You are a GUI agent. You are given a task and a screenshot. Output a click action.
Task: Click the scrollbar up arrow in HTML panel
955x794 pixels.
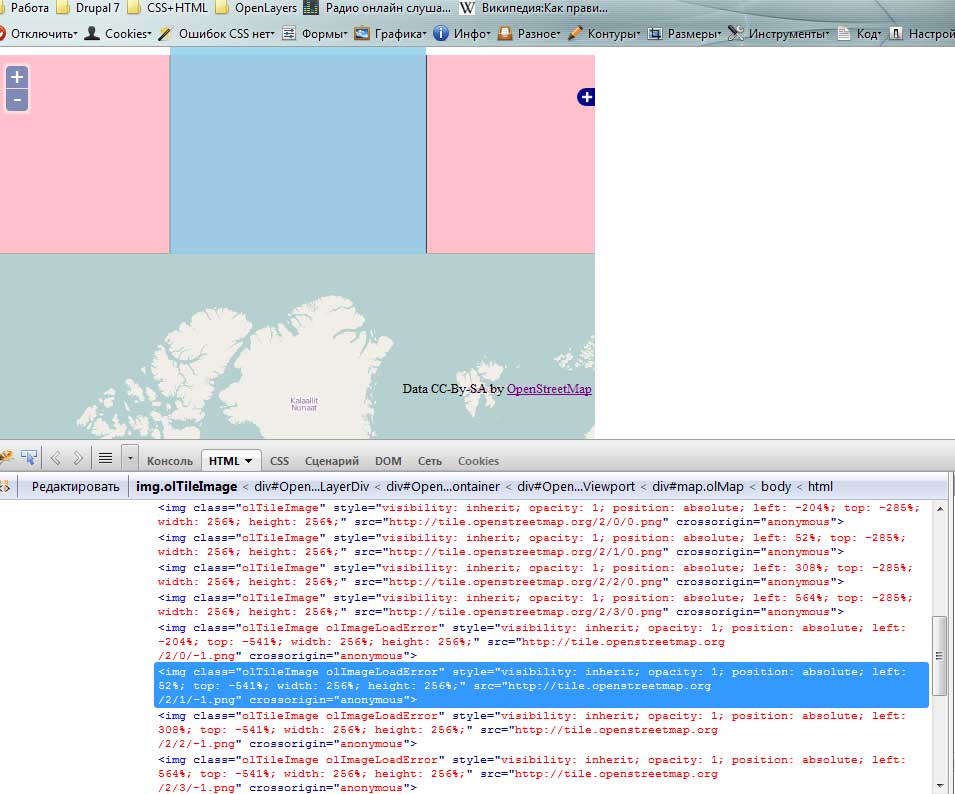pyautogui.click(x=940, y=508)
